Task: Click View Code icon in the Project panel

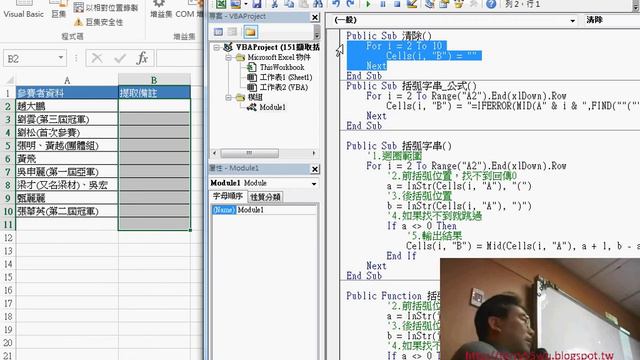Action: [x=218, y=32]
